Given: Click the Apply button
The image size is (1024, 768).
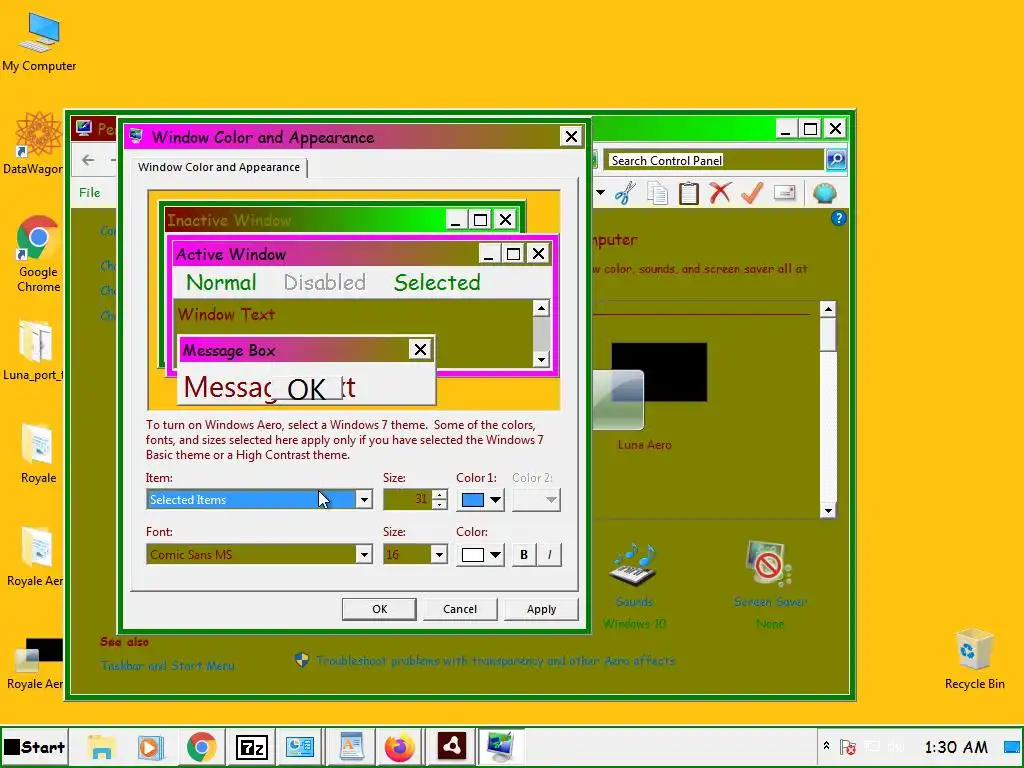Looking at the screenshot, I should (541, 609).
